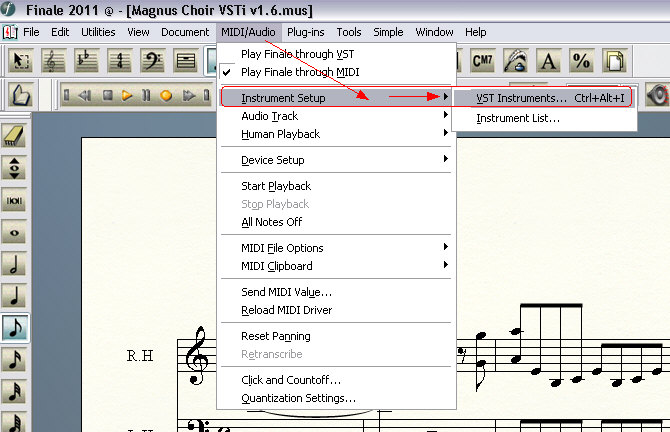Activate the Clef tool bass clef icon
This screenshot has height=432, width=670.
point(153,61)
